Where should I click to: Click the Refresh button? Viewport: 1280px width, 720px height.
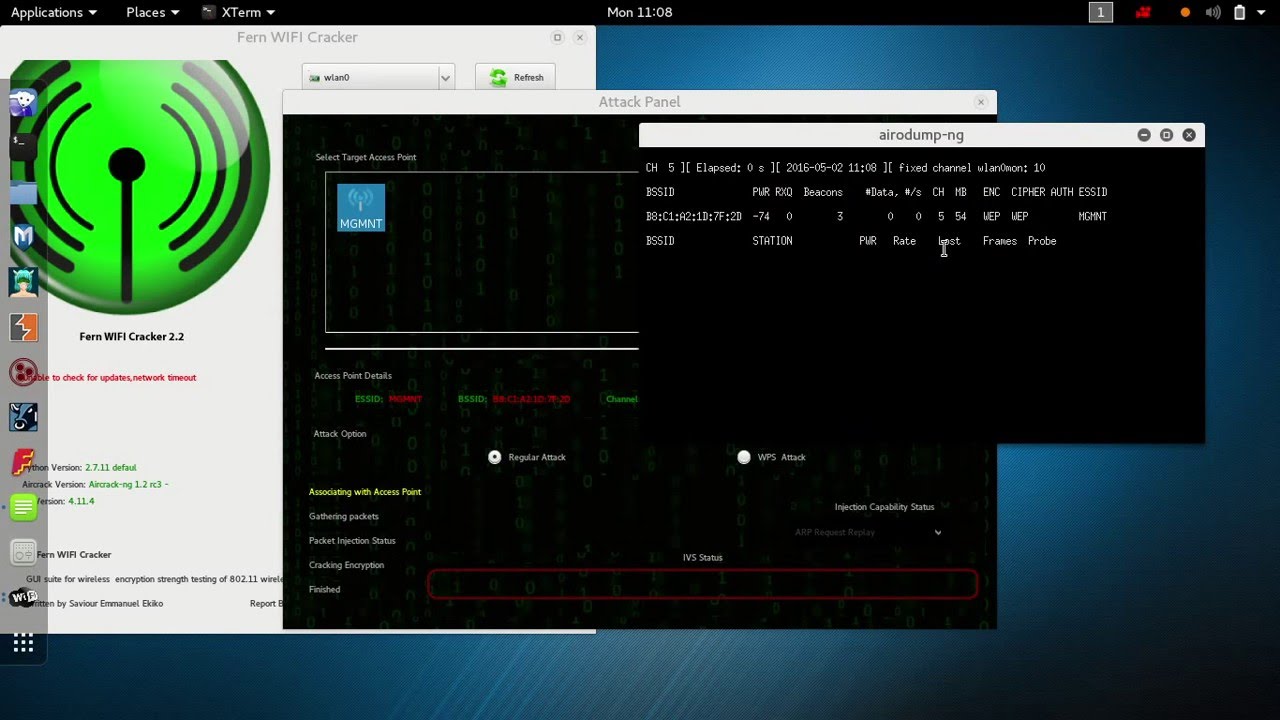516,77
